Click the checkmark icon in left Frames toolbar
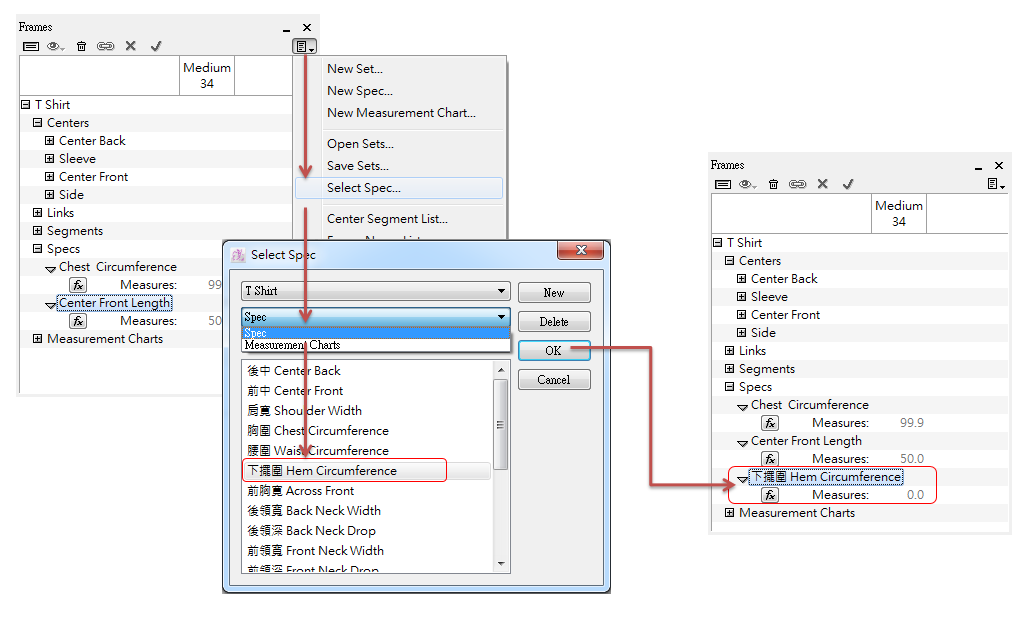The width and height of the screenshot is (1021, 621). (156, 46)
